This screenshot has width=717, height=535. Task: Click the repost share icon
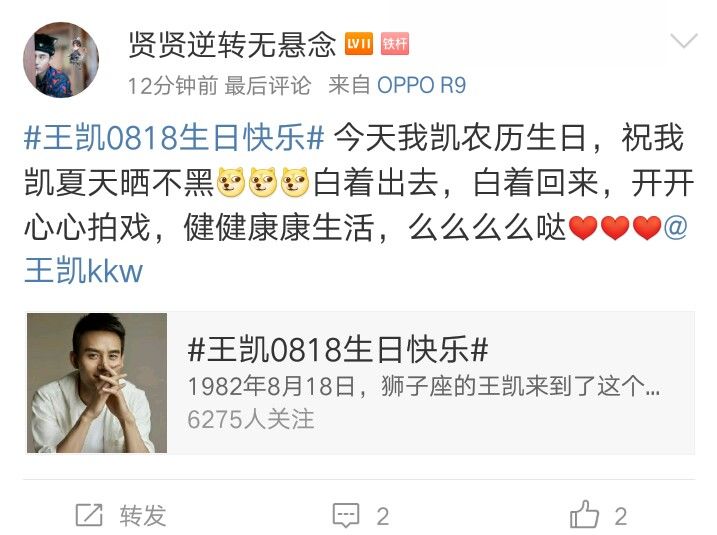[x=89, y=515]
